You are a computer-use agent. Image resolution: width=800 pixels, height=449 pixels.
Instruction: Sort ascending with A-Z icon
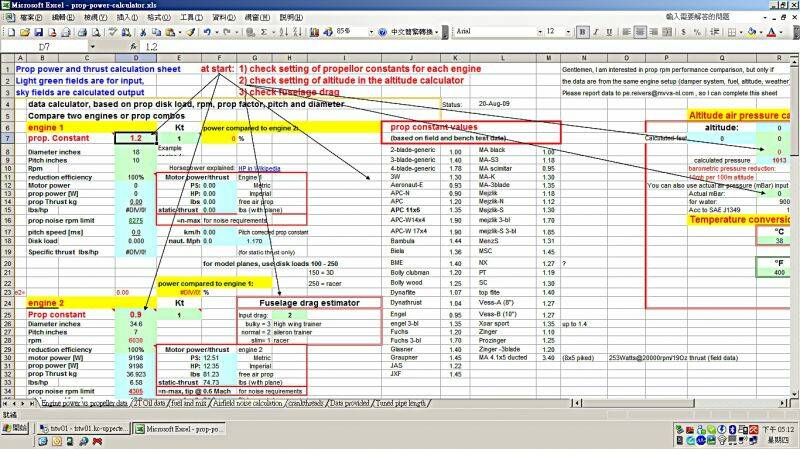click(284, 32)
